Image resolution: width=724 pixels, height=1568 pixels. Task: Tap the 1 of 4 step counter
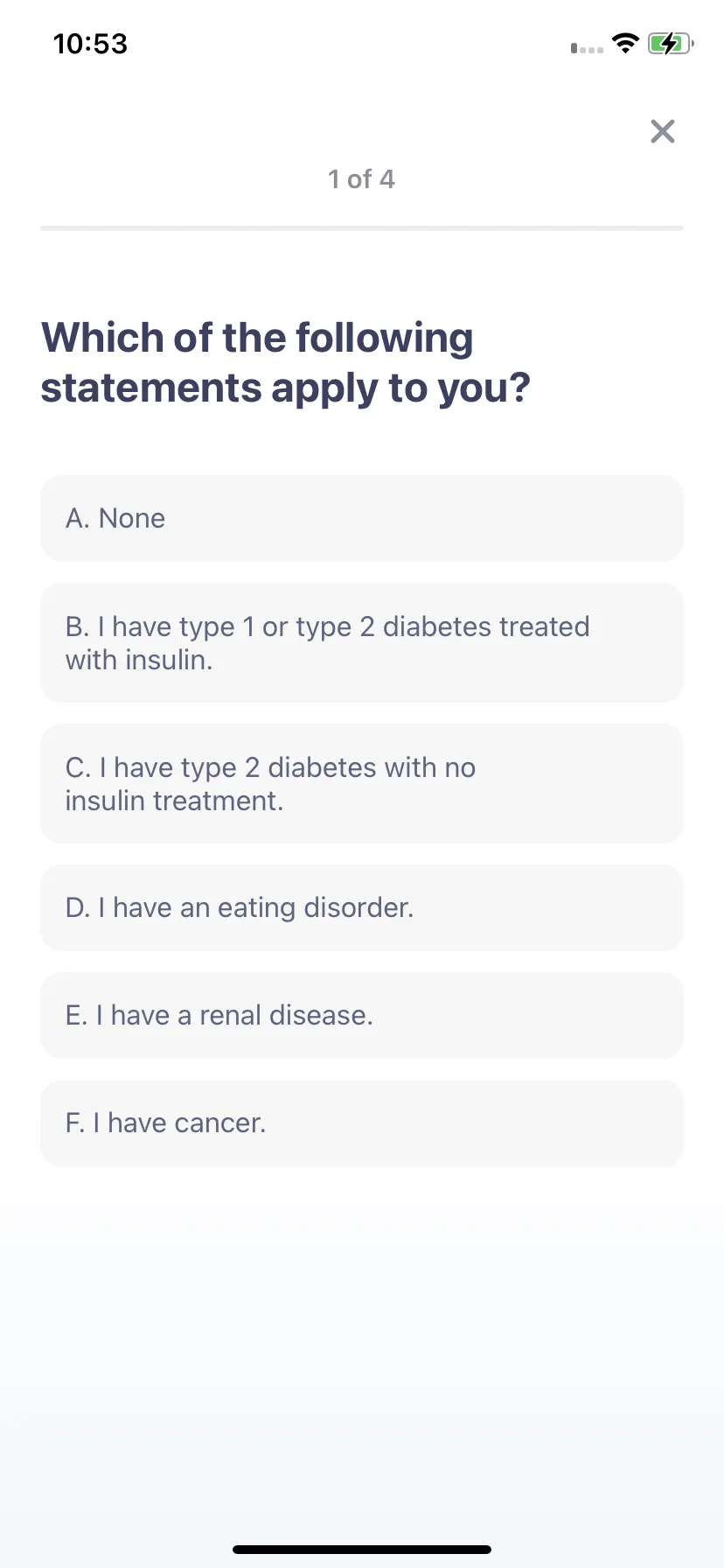(x=361, y=179)
